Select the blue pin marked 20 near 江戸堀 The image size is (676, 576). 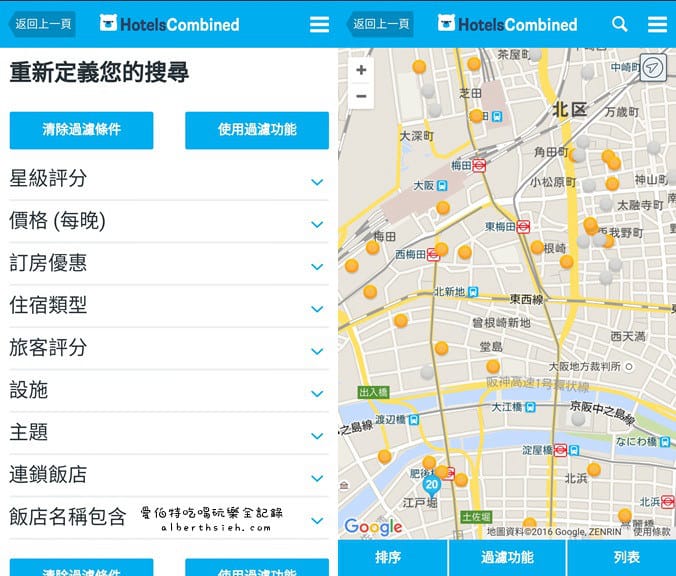pos(432,486)
